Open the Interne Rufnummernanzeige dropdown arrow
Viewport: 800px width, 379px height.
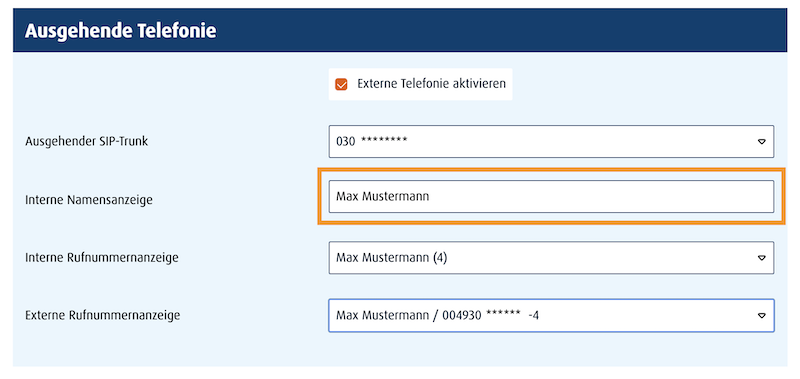click(x=761, y=258)
